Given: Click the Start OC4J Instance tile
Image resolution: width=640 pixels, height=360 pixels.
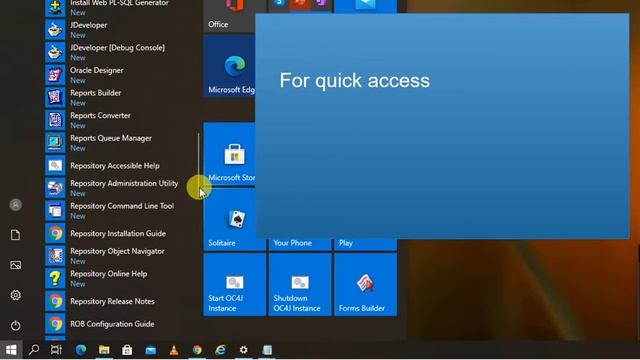Looking at the screenshot, I should (235, 284).
